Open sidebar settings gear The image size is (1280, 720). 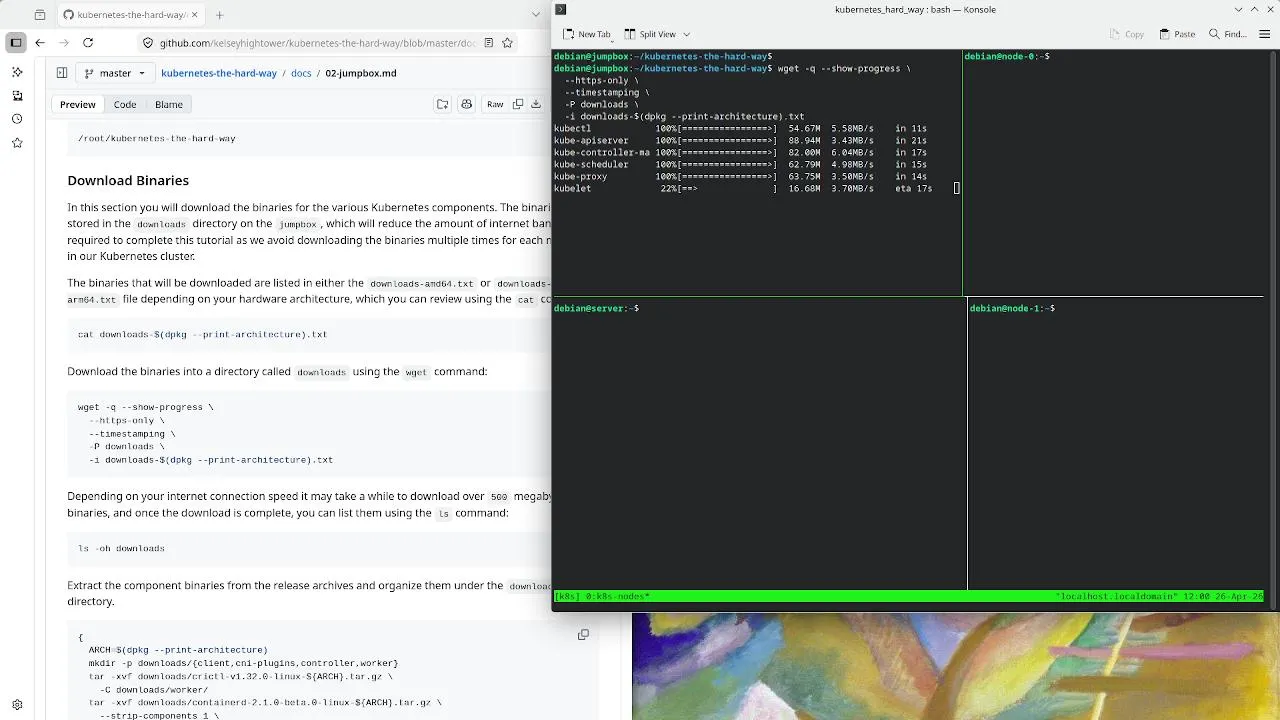click(x=17, y=705)
